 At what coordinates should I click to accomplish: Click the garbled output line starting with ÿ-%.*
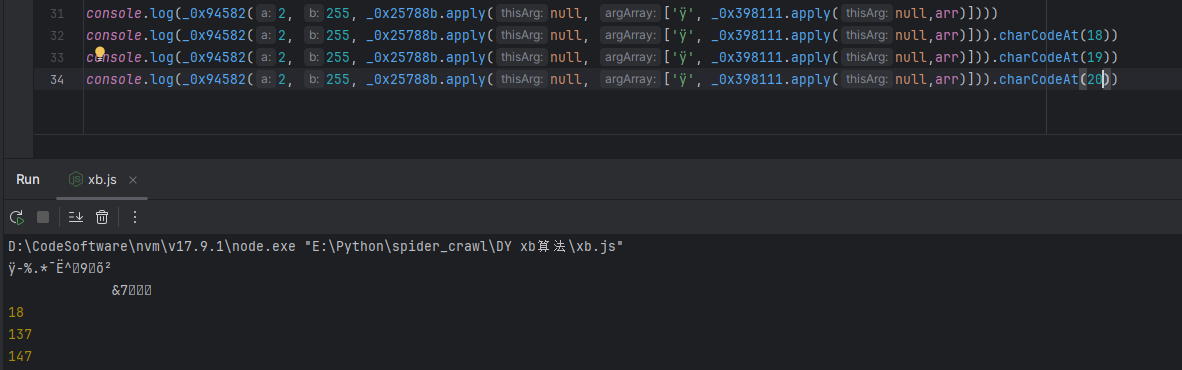[60, 268]
